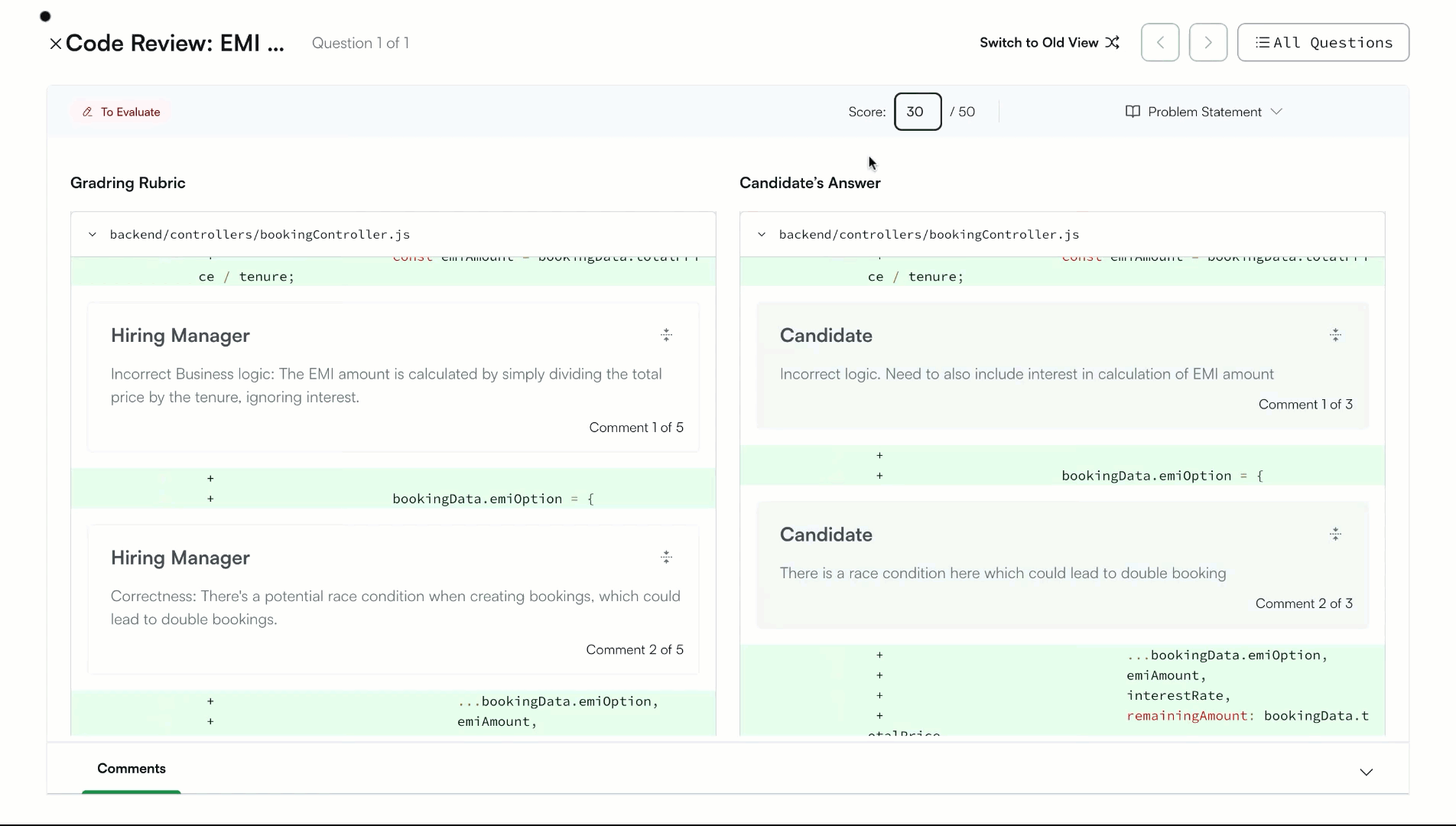Open the Problem Statement dropdown

pyautogui.click(x=1277, y=112)
